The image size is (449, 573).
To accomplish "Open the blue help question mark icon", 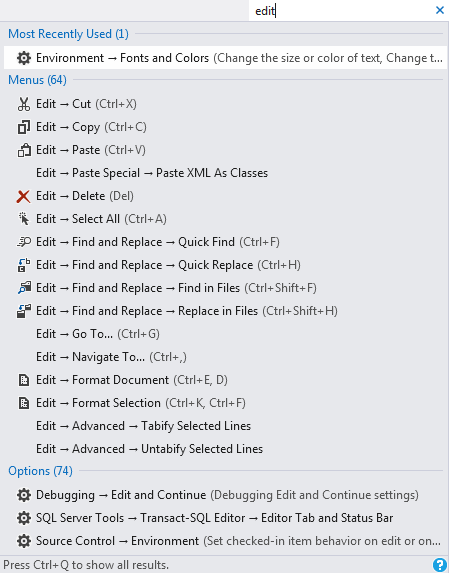I will tap(440, 565).
